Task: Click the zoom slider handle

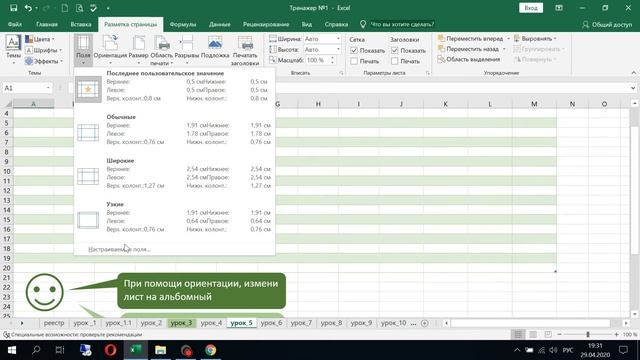Action: (588, 335)
